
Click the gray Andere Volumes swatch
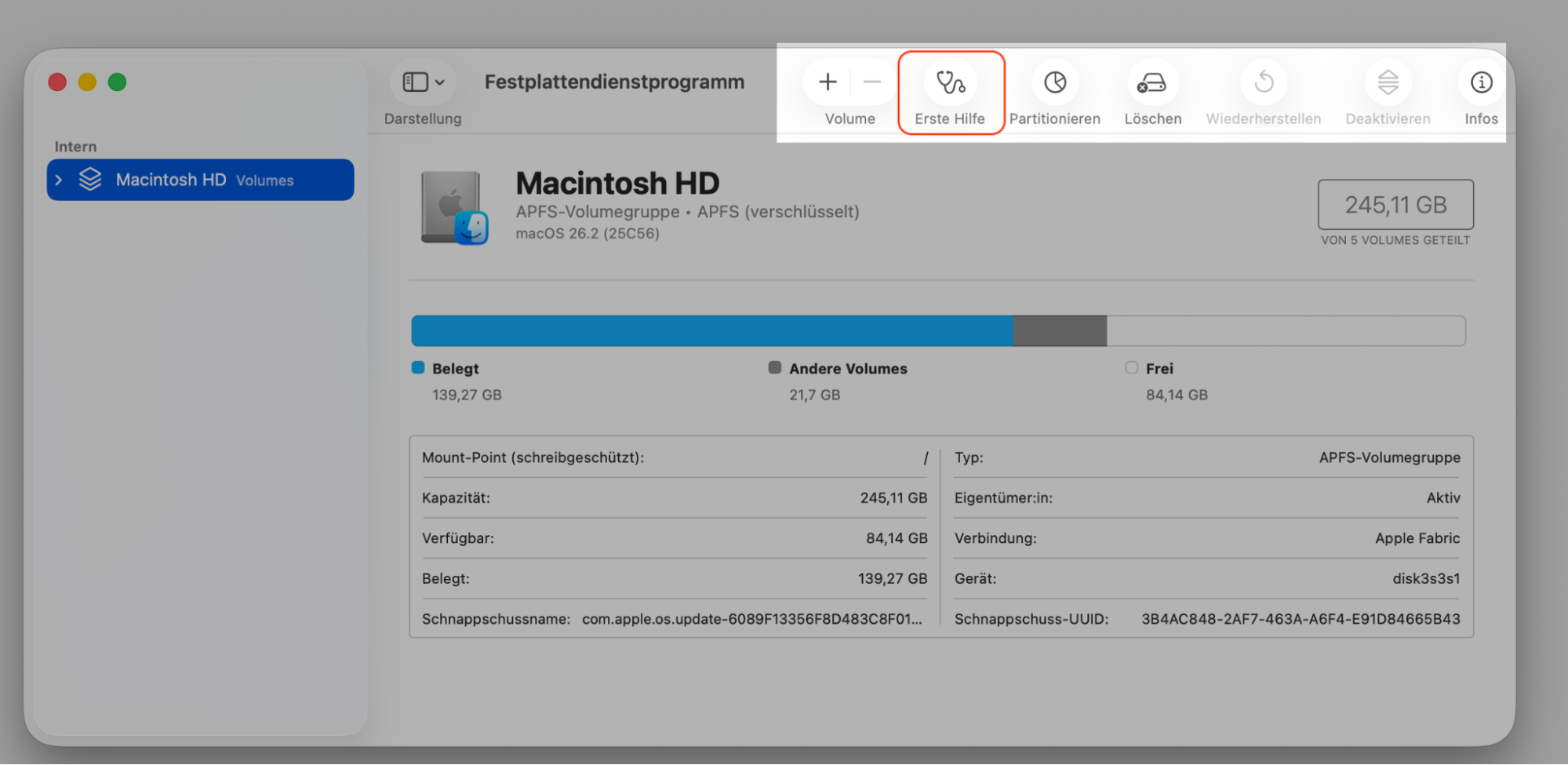pos(775,367)
